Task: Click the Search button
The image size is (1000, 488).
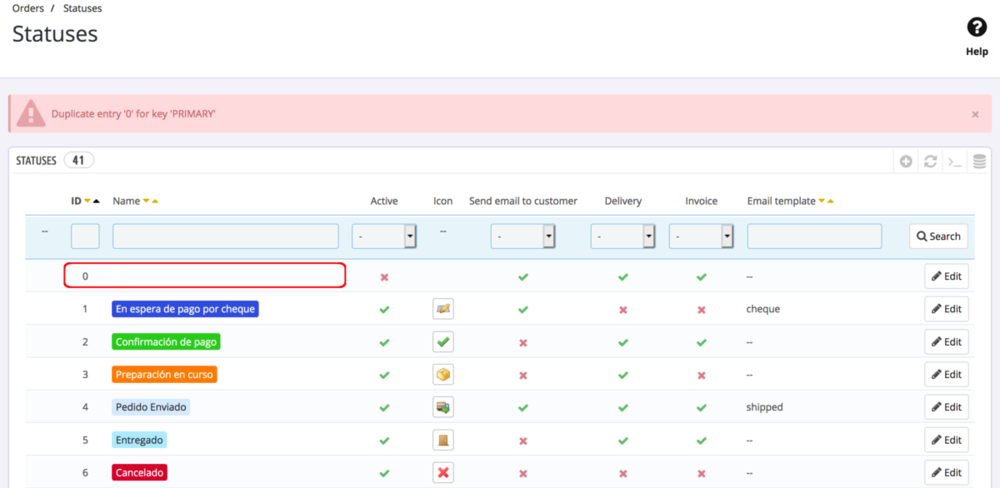Action: pos(937,236)
